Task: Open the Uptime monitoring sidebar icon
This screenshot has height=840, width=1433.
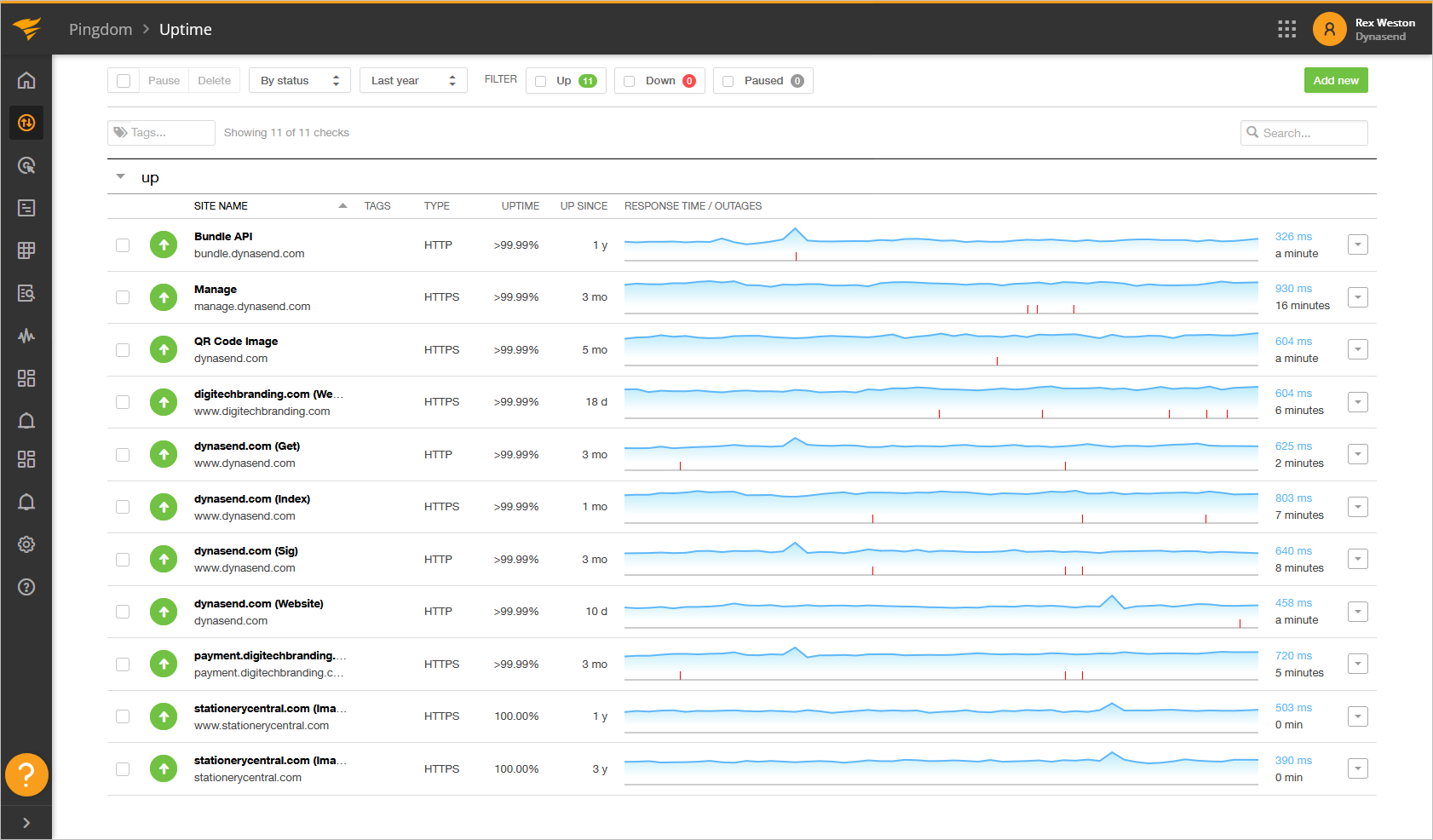Action: click(26, 123)
